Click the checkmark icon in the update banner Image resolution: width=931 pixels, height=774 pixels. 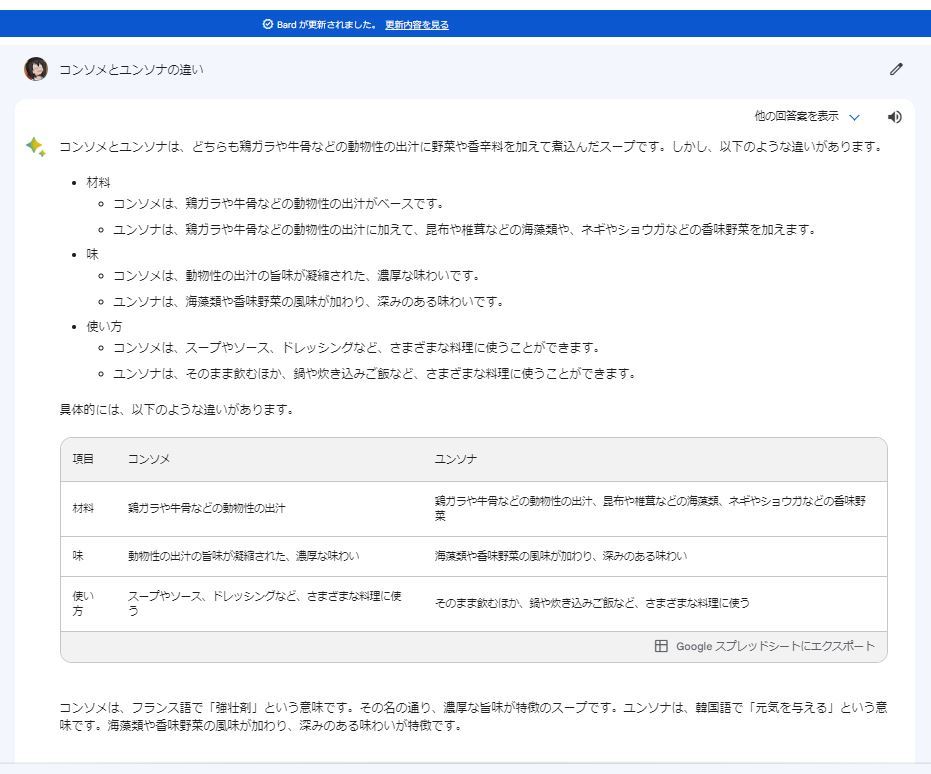click(x=267, y=25)
